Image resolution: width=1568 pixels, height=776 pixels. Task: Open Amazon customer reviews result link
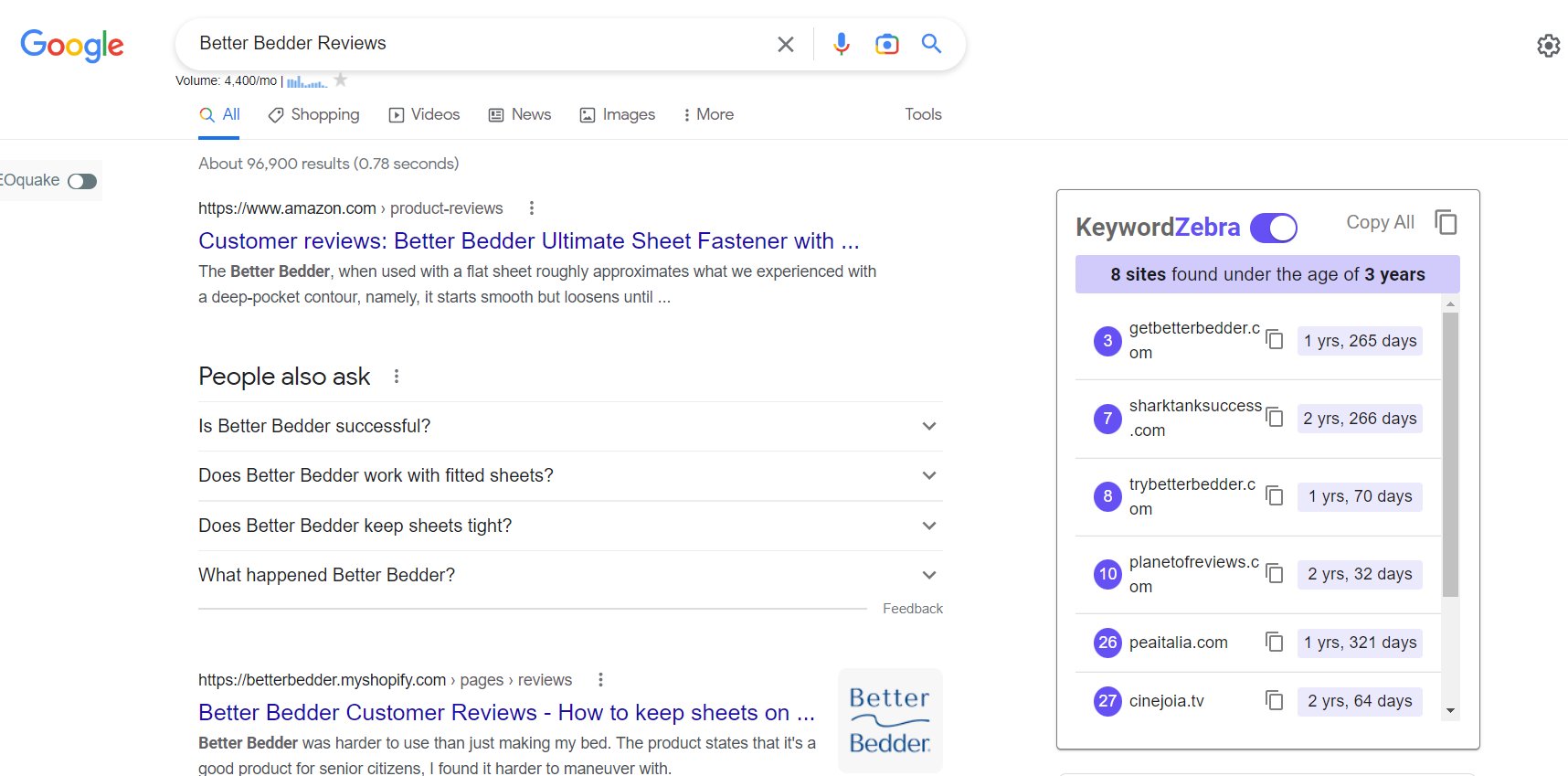(x=528, y=240)
